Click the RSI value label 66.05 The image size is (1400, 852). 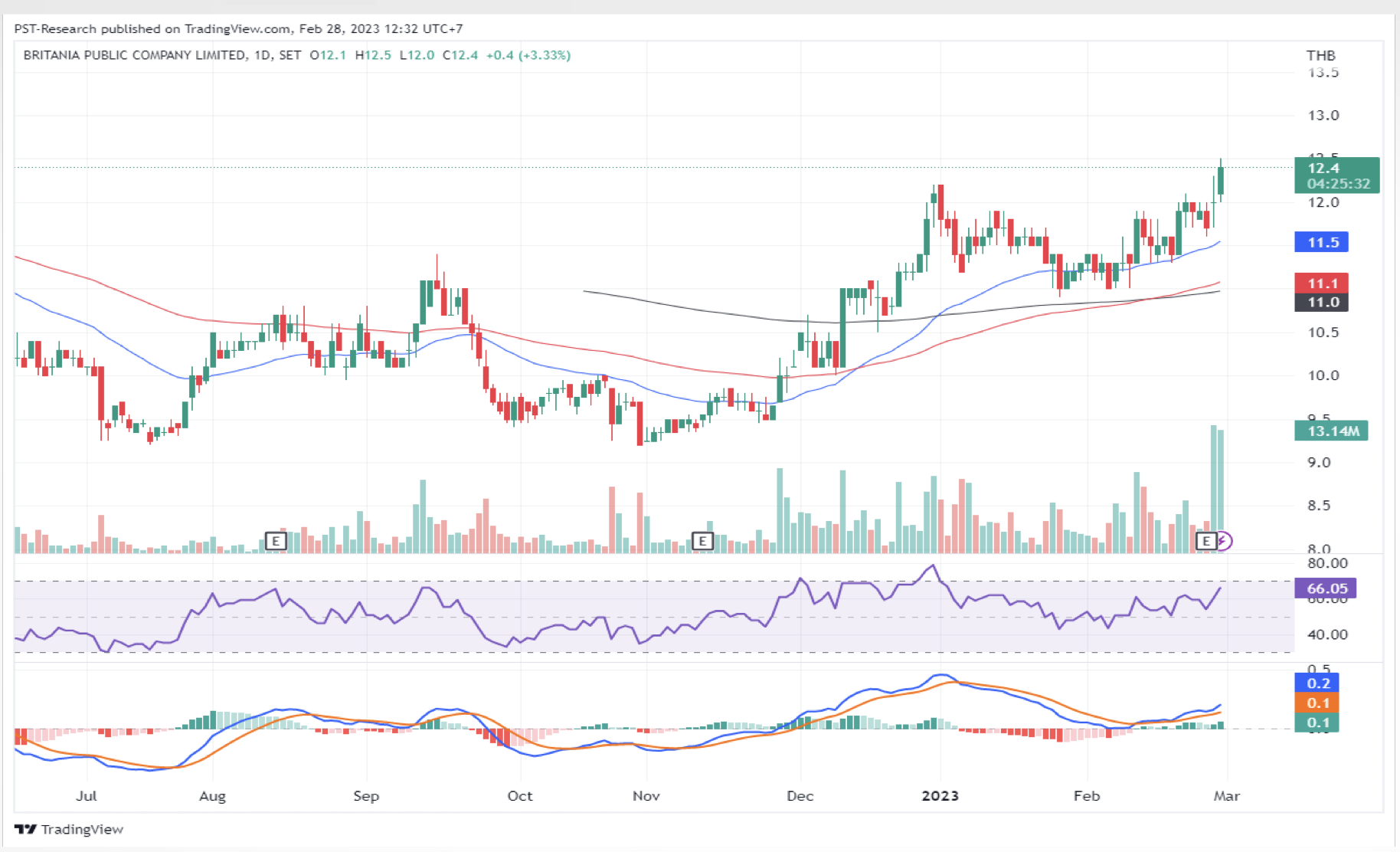(1325, 588)
